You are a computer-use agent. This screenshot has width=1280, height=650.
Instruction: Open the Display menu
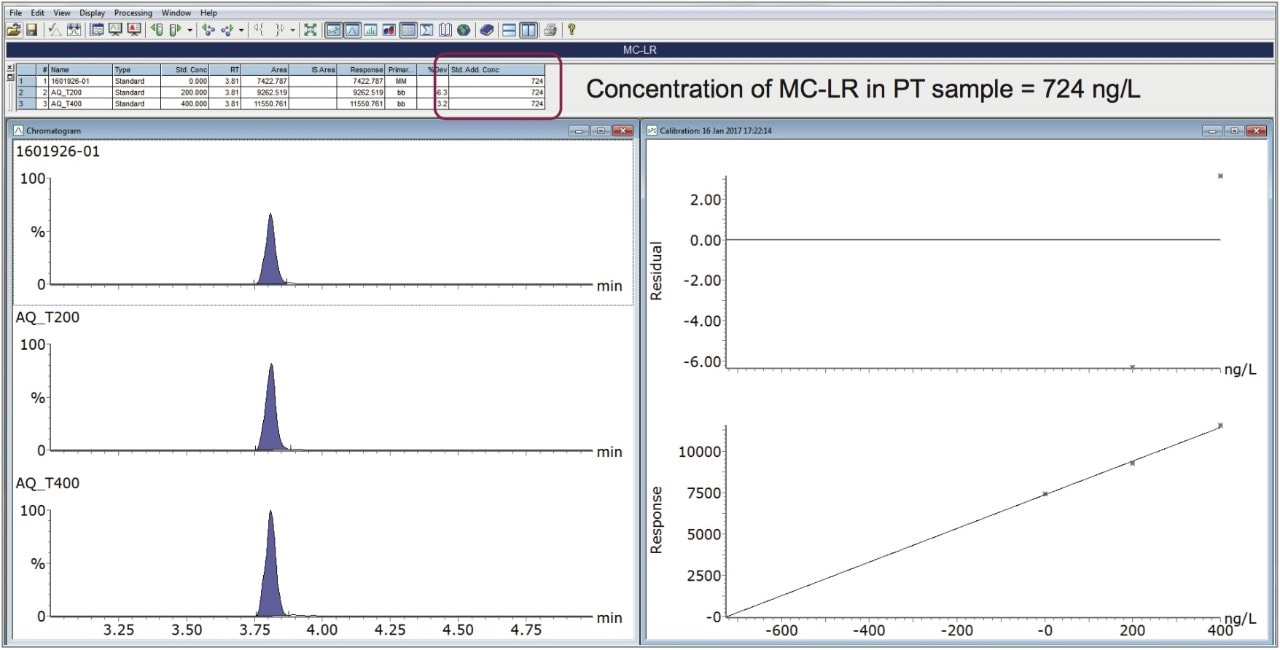[x=90, y=13]
